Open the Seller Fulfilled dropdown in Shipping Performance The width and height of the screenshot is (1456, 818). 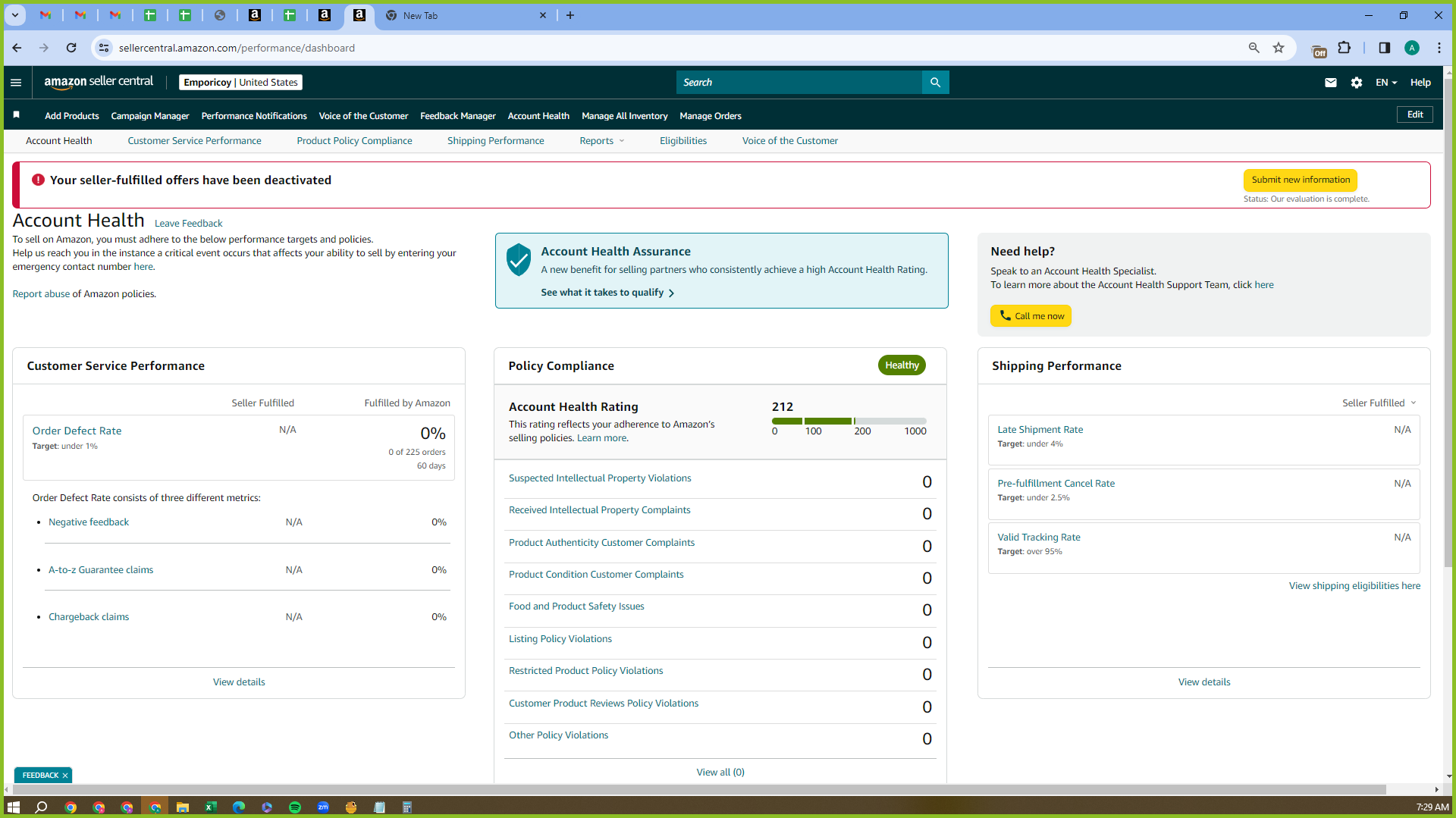click(1379, 403)
